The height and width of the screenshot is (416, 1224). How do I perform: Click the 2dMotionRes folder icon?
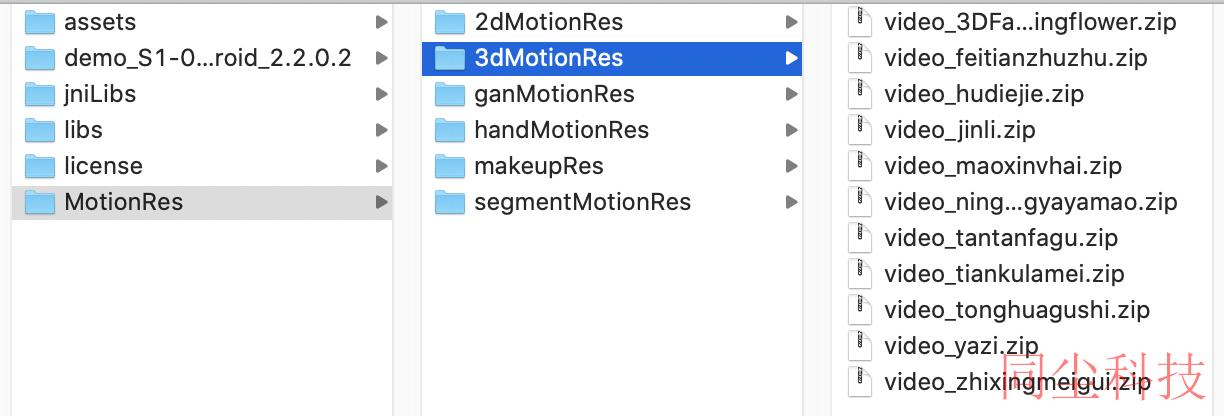pyautogui.click(x=450, y=22)
